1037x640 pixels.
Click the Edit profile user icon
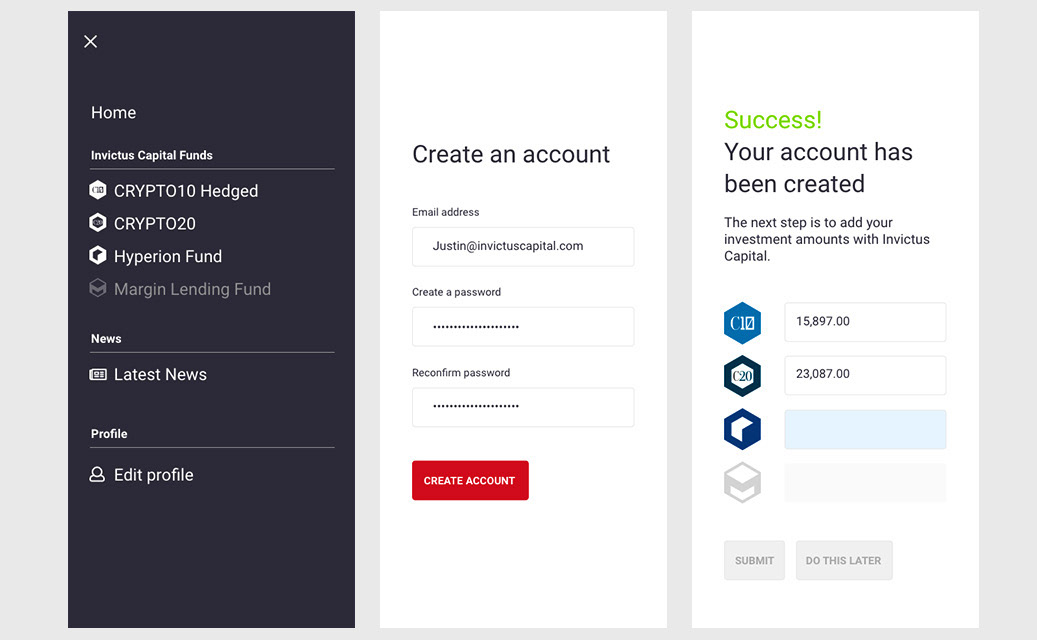(x=98, y=475)
